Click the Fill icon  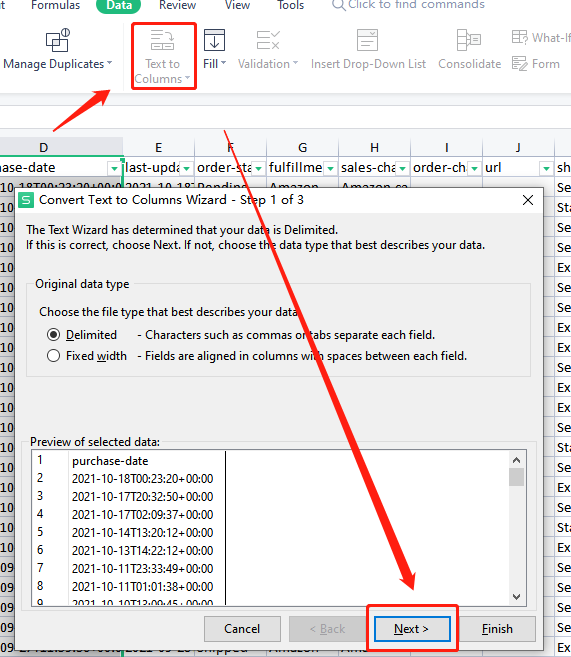[x=214, y=40]
